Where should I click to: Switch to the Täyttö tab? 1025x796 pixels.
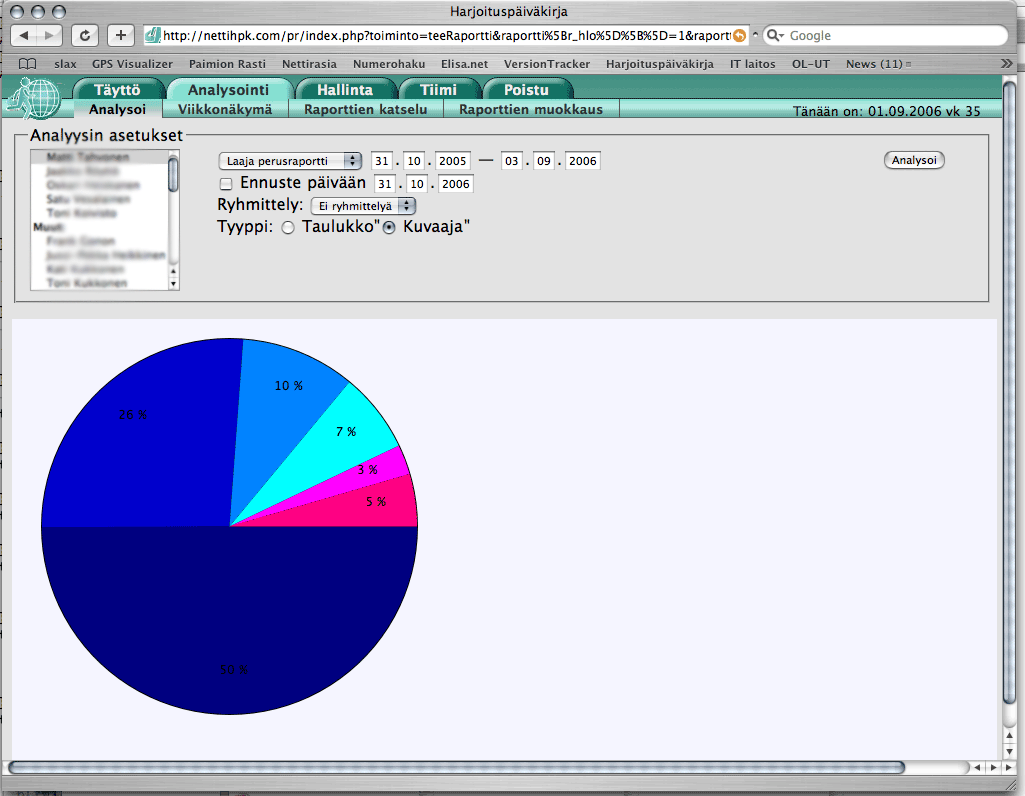pos(117,90)
